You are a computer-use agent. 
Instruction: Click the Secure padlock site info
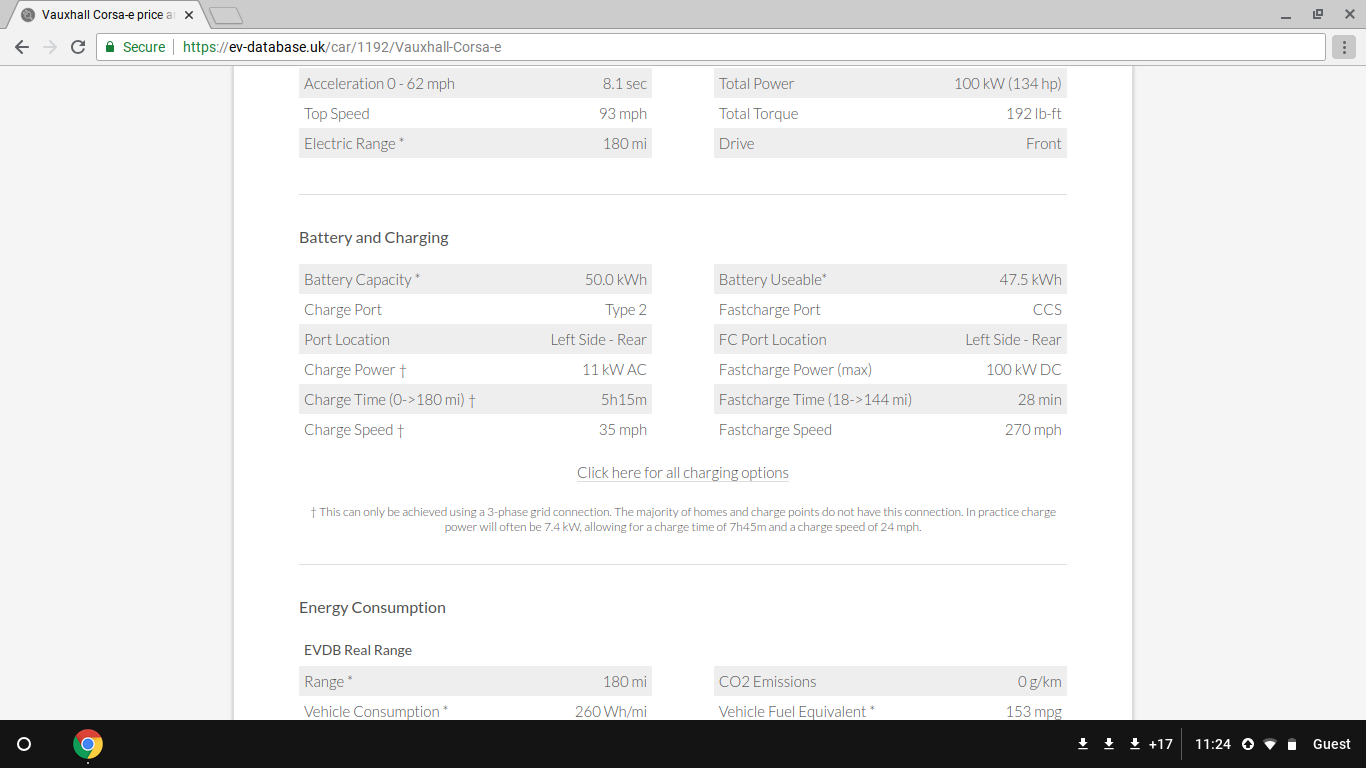(135, 47)
